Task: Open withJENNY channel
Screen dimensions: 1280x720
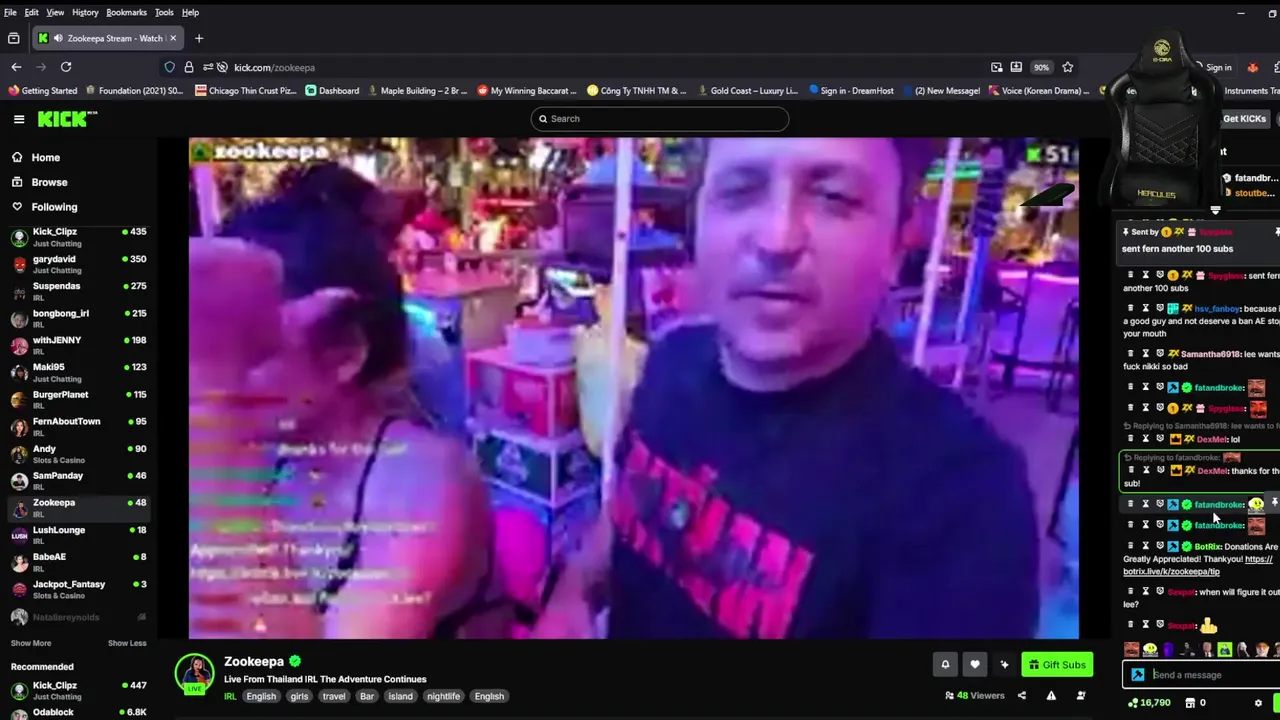Action: (78, 345)
